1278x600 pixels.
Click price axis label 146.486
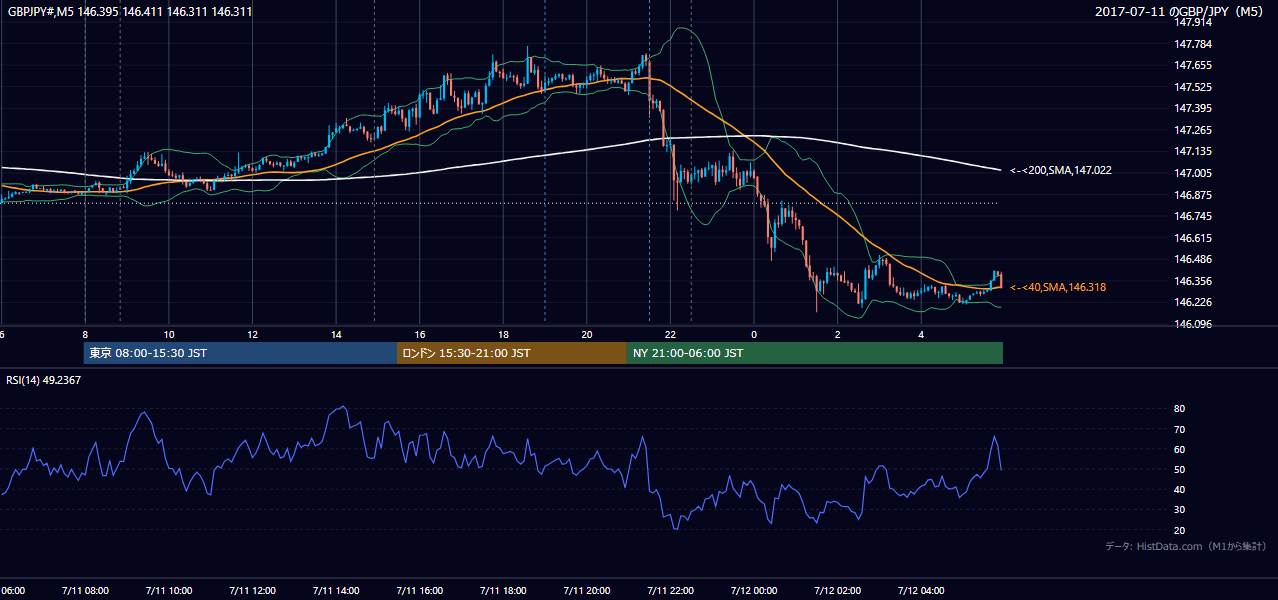[1192, 259]
